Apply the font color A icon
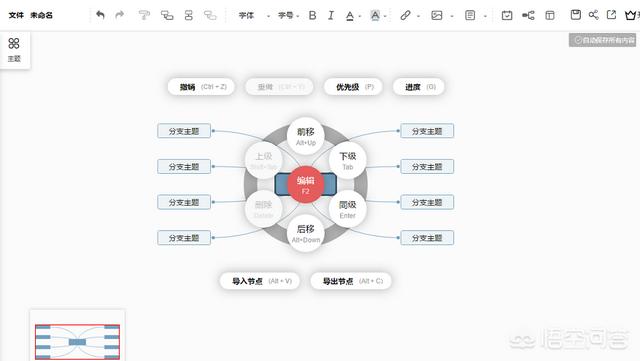640x361 pixels. point(350,16)
